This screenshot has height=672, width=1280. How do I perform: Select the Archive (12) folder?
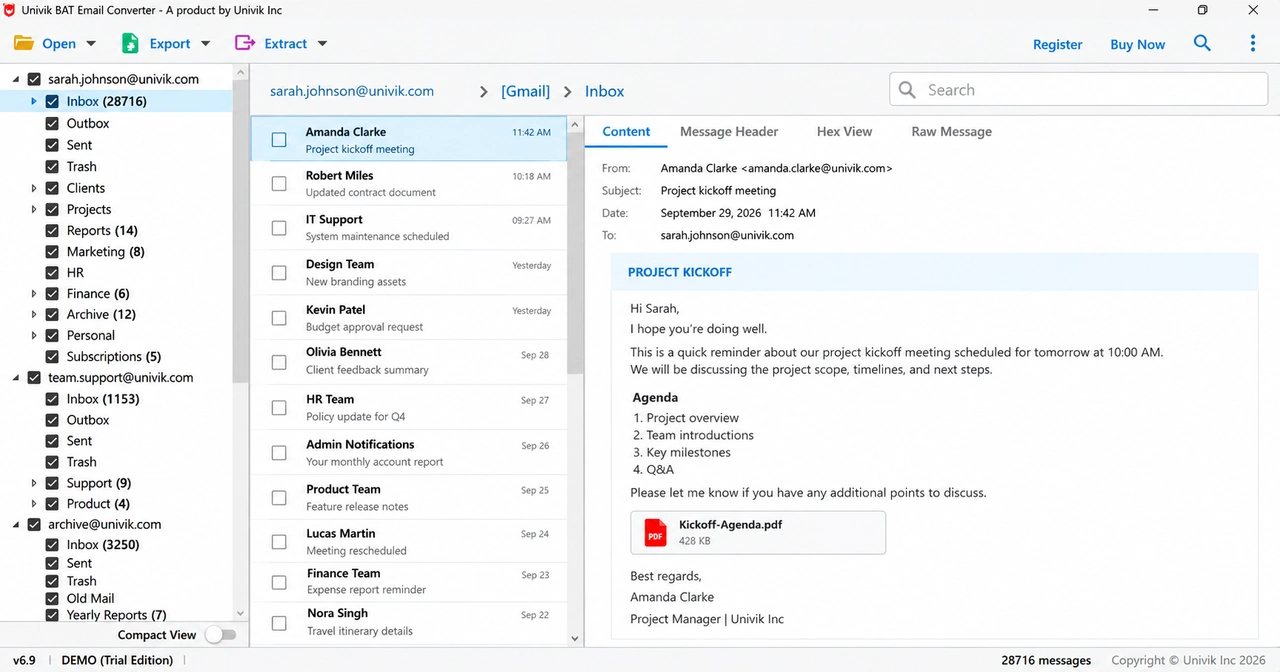[x=101, y=314]
